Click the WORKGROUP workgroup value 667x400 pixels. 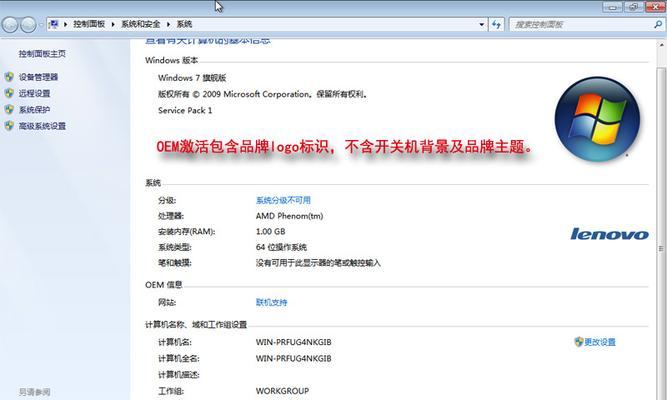pyautogui.click(x=282, y=391)
